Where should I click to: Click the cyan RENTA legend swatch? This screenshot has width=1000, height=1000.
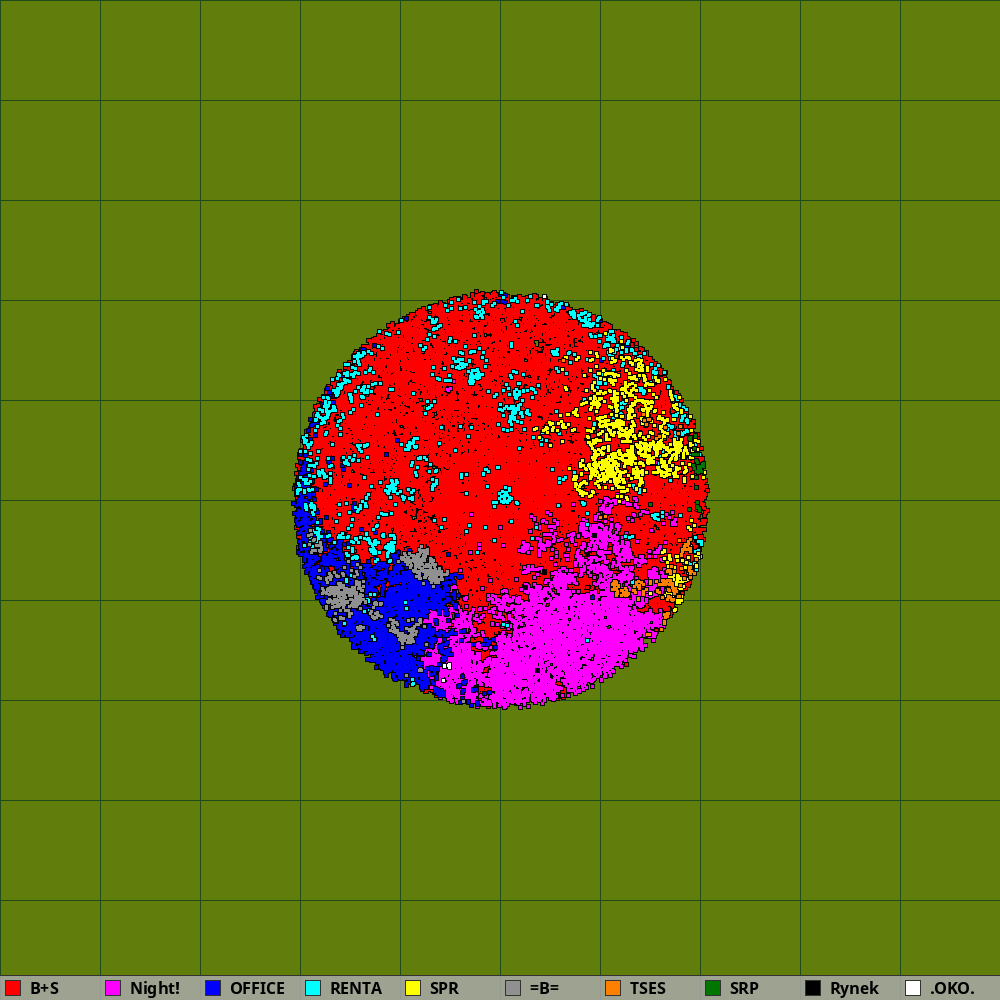313,988
